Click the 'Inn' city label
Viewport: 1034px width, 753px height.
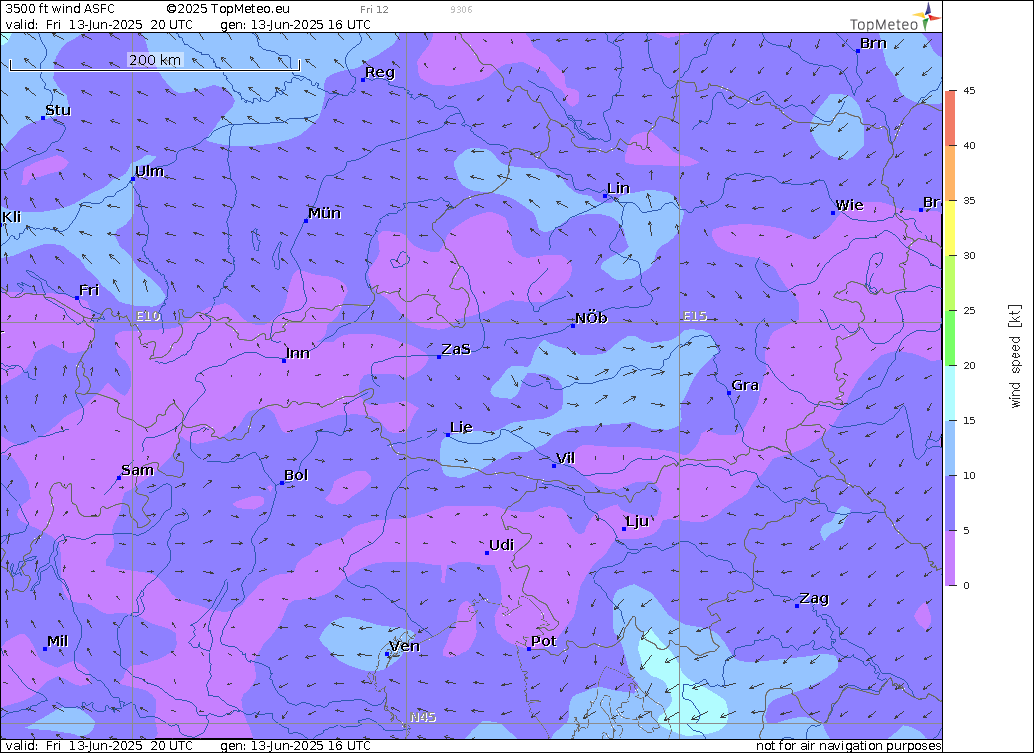(x=297, y=353)
